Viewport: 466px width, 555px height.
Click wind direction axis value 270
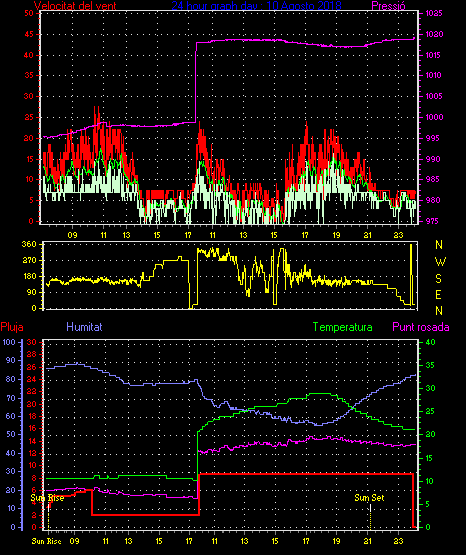pos(29,260)
